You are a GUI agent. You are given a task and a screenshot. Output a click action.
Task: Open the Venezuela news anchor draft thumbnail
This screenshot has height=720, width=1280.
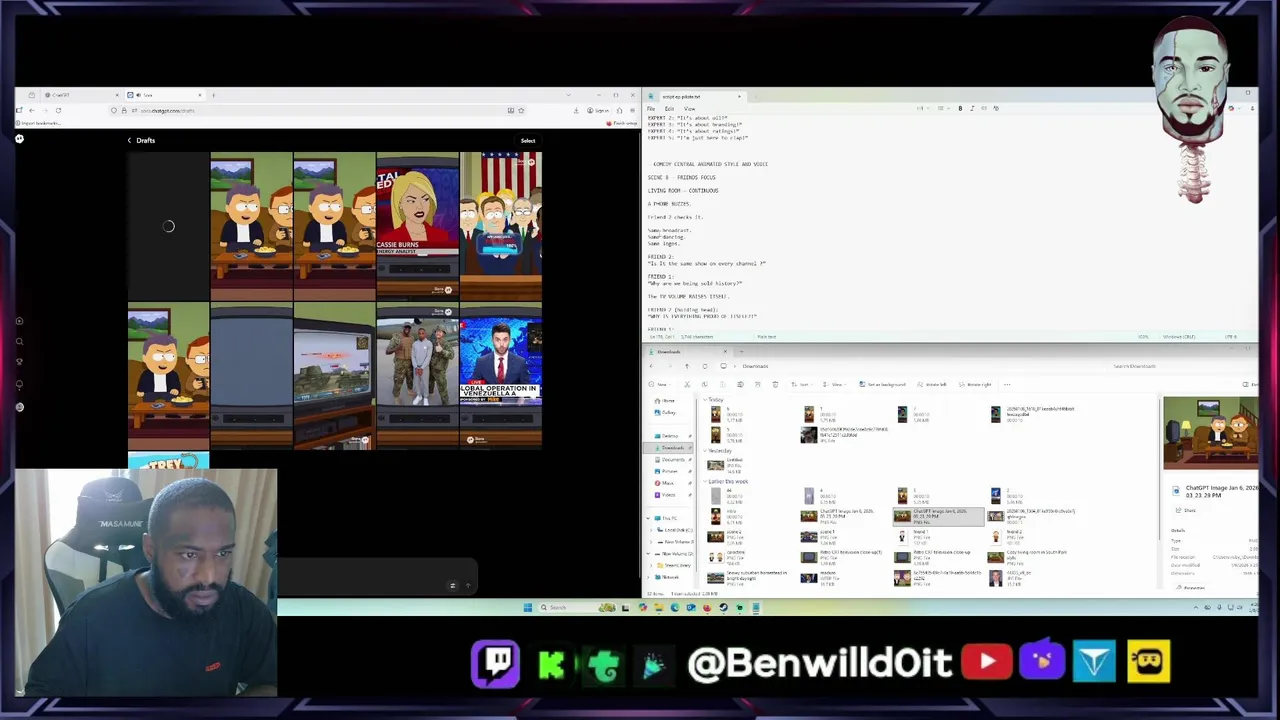501,376
